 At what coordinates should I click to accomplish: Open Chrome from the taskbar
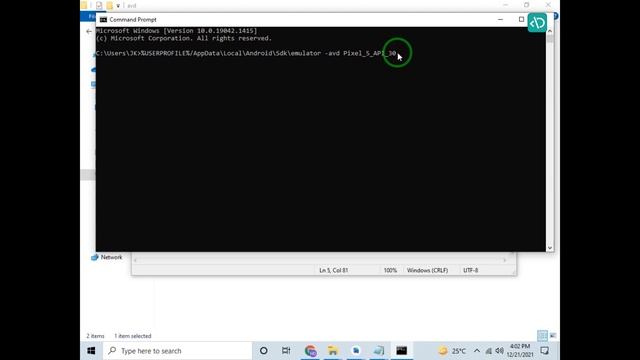pos(310,351)
